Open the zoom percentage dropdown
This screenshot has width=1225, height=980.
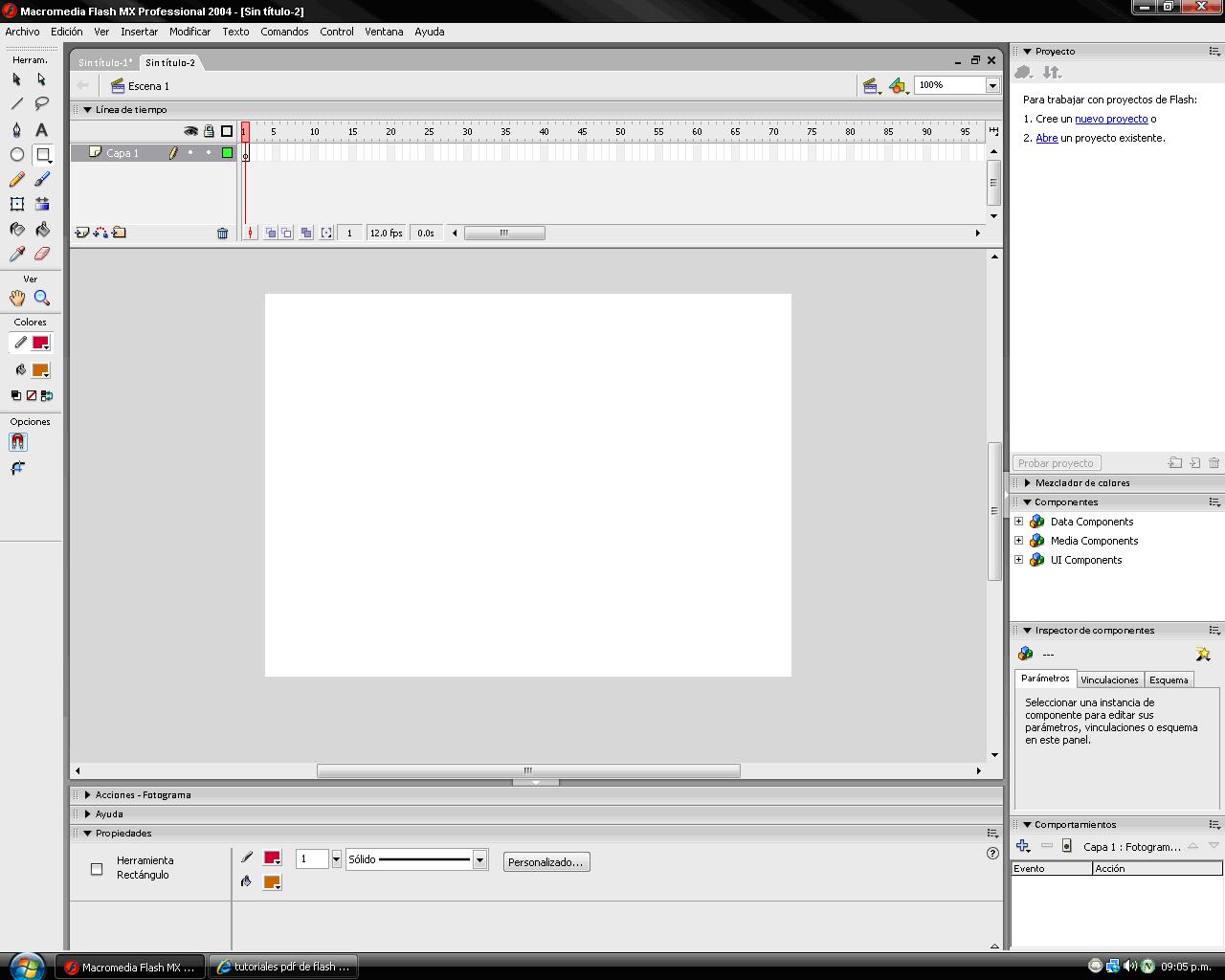coord(992,85)
